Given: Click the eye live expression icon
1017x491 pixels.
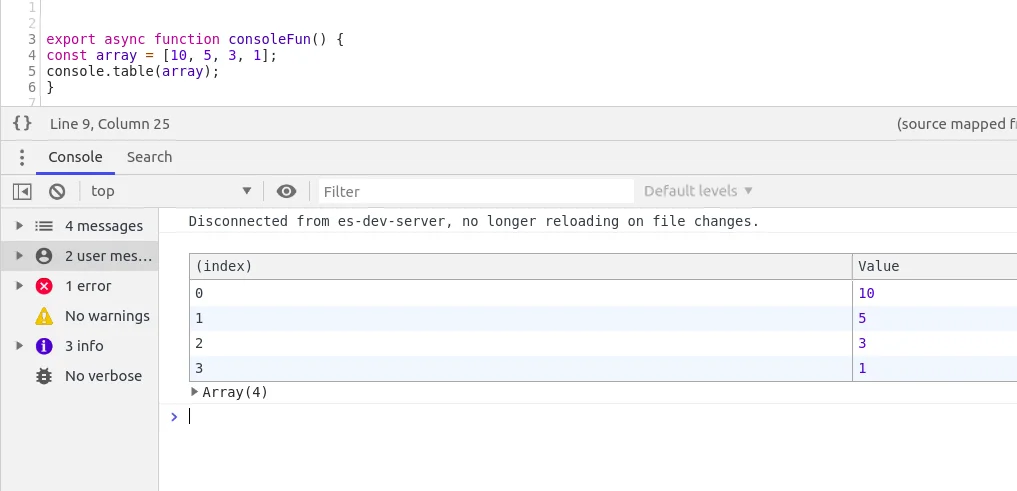Looking at the screenshot, I should pos(287,191).
